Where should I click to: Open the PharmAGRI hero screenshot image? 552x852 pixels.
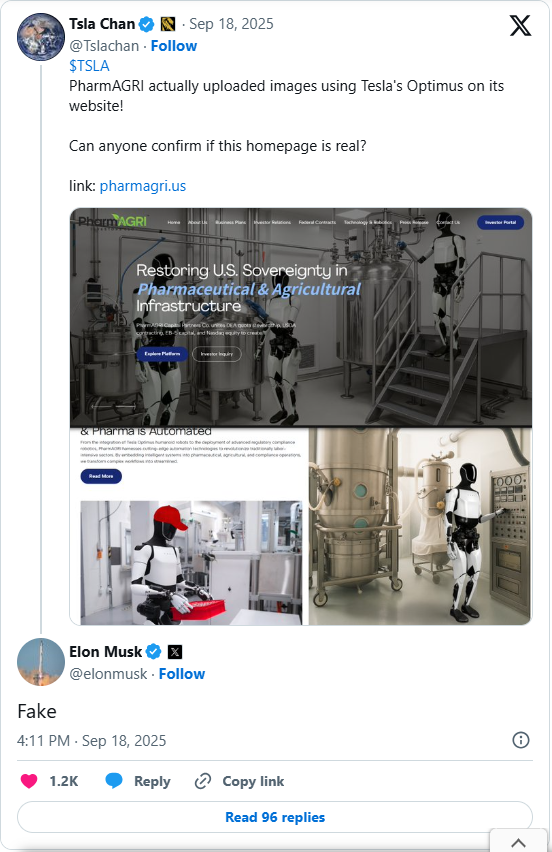pos(301,317)
